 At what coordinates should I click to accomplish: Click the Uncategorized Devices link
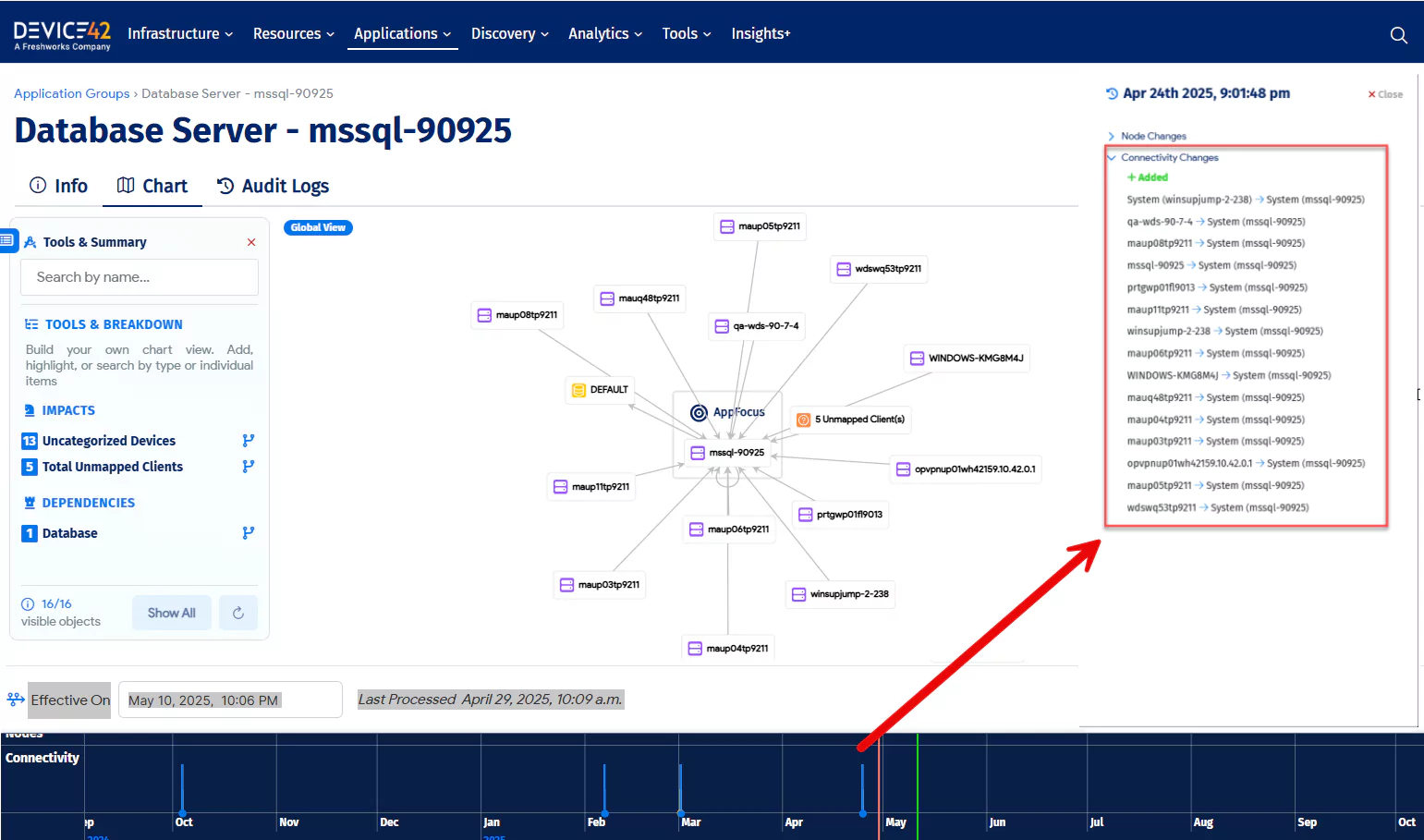pos(109,441)
